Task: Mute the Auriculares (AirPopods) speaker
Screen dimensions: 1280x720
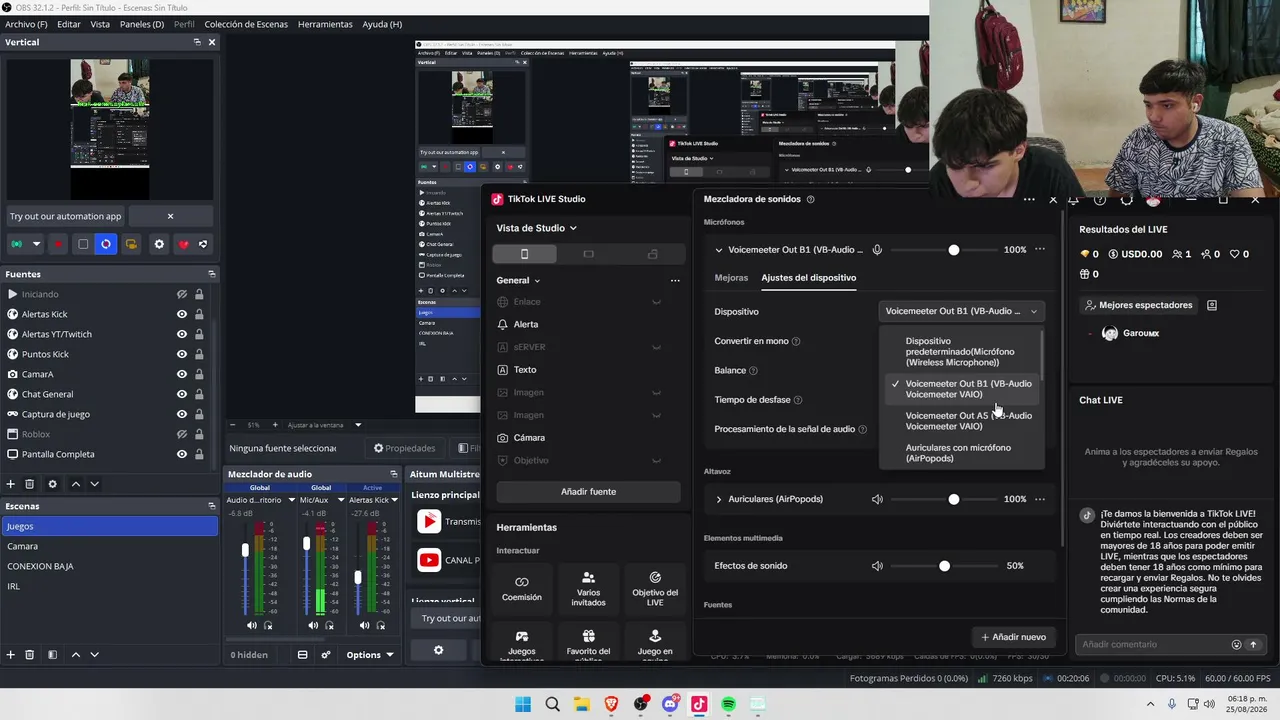Action: point(877,499)
